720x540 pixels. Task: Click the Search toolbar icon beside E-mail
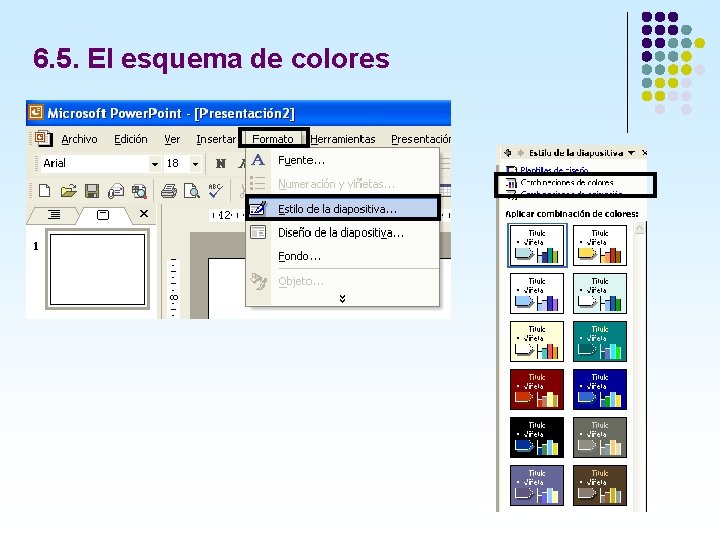click(x=139, y=190)
